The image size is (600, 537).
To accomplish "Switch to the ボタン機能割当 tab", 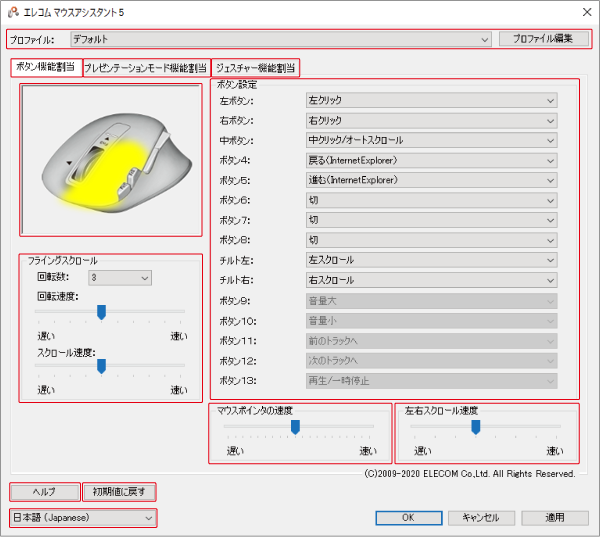I will tap(46, 67).
